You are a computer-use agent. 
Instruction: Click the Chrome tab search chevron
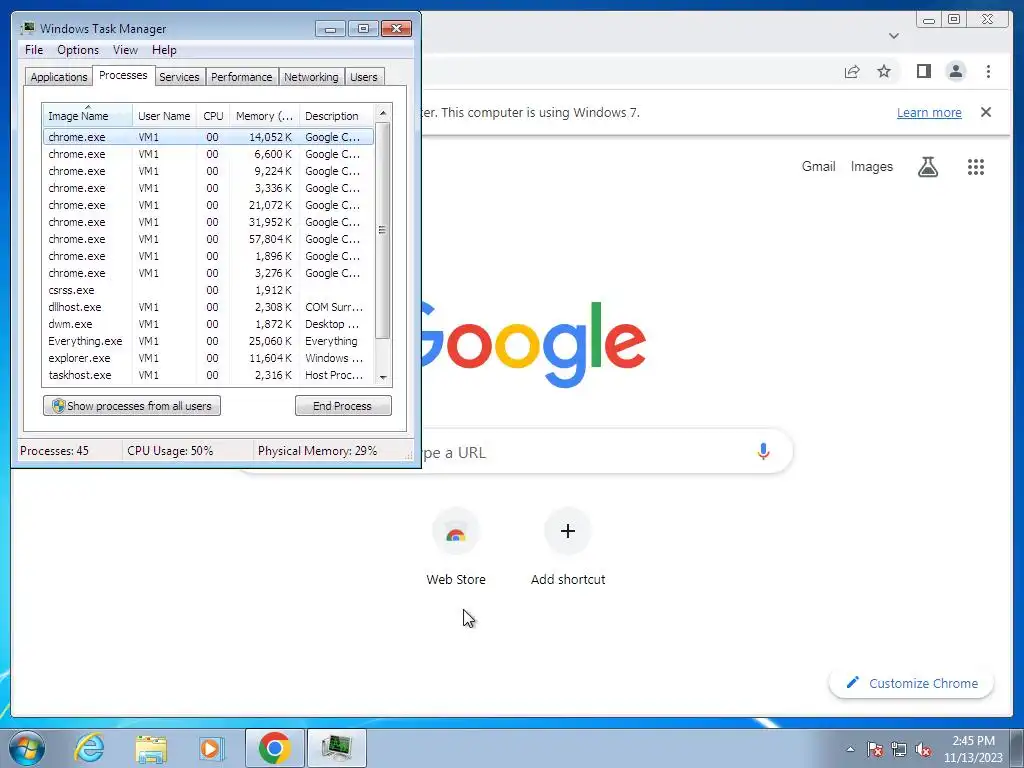[x=894, y=36]
